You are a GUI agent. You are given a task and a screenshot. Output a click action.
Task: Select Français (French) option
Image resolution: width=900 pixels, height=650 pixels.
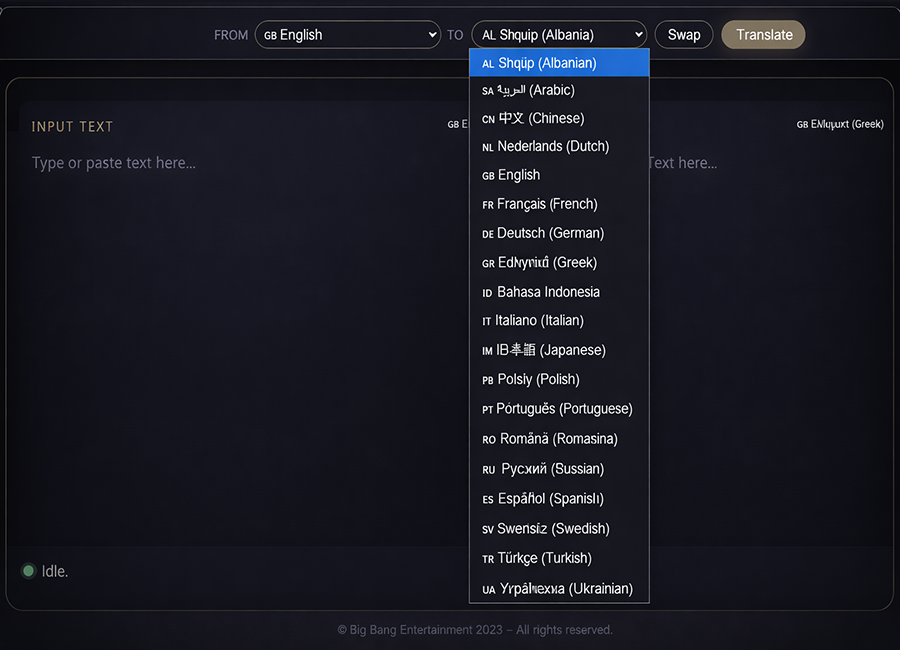(558, 204)
